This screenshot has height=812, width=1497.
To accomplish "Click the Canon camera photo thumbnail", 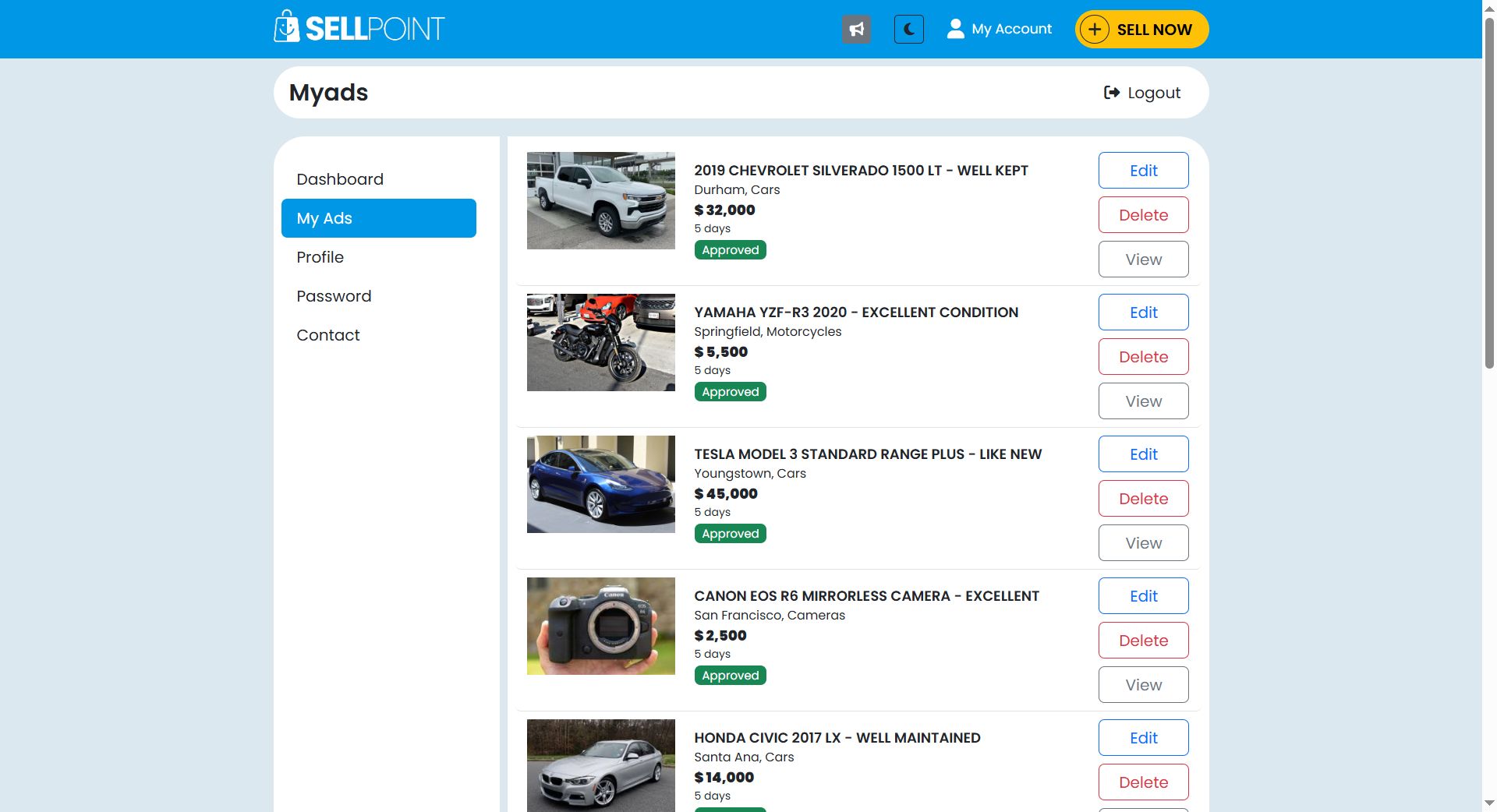I will point(600,627).
